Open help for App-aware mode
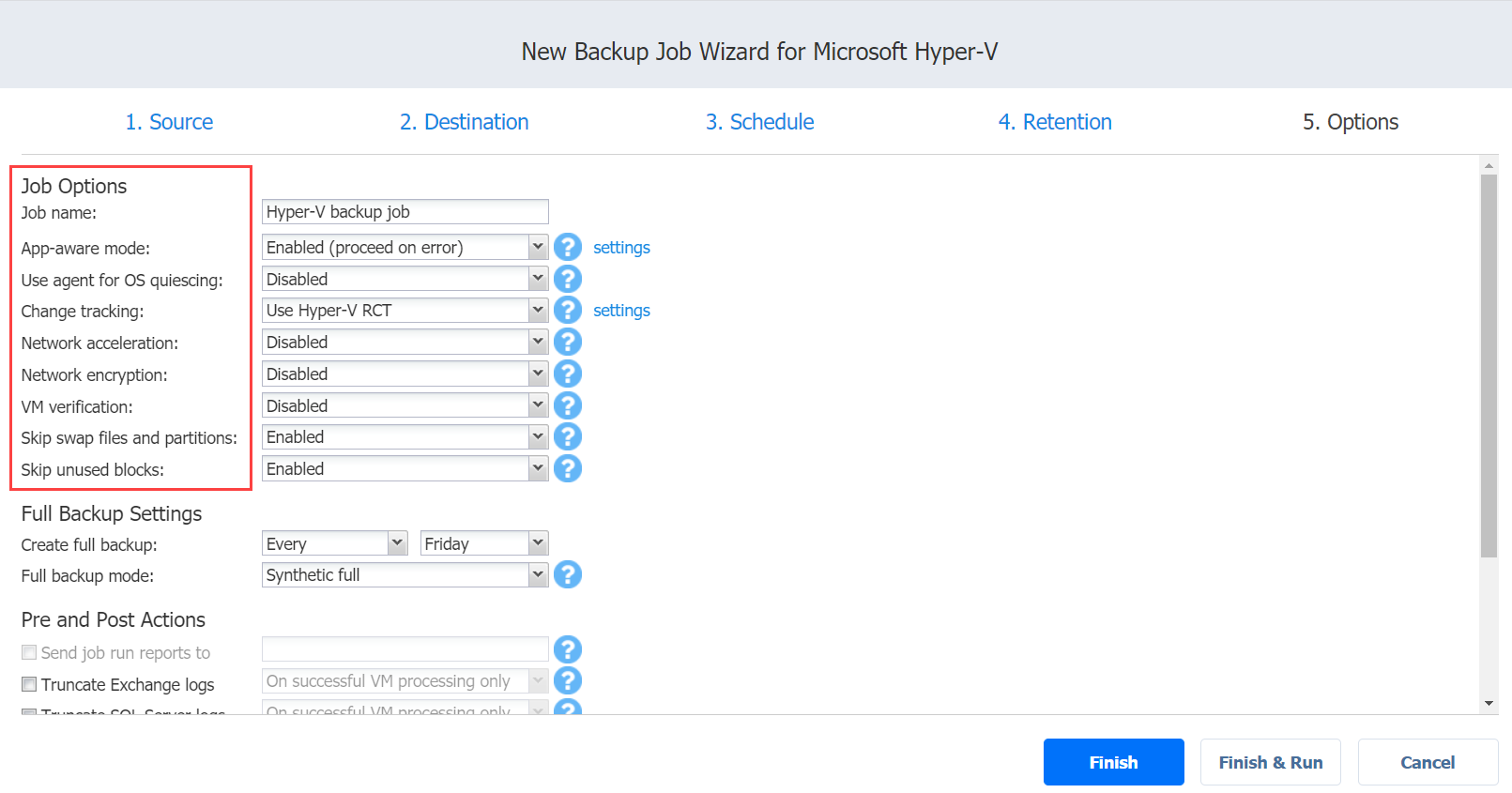Image resolution: width=1512 pixels, height=793 pixels. [568, 247]
